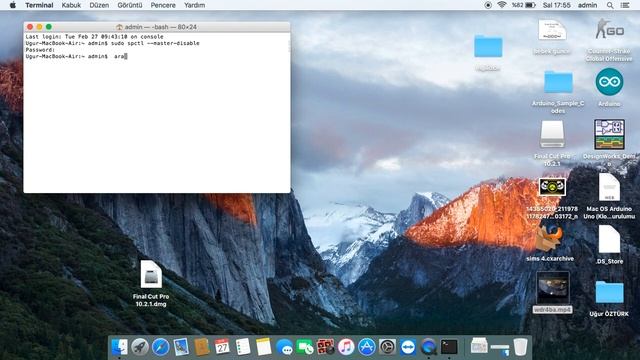Image resolution: width=640 pixels, height=360 pixels.
Task: Select Final Cut Pro 10.2.1.dmg file
Action: pos(151,274)
